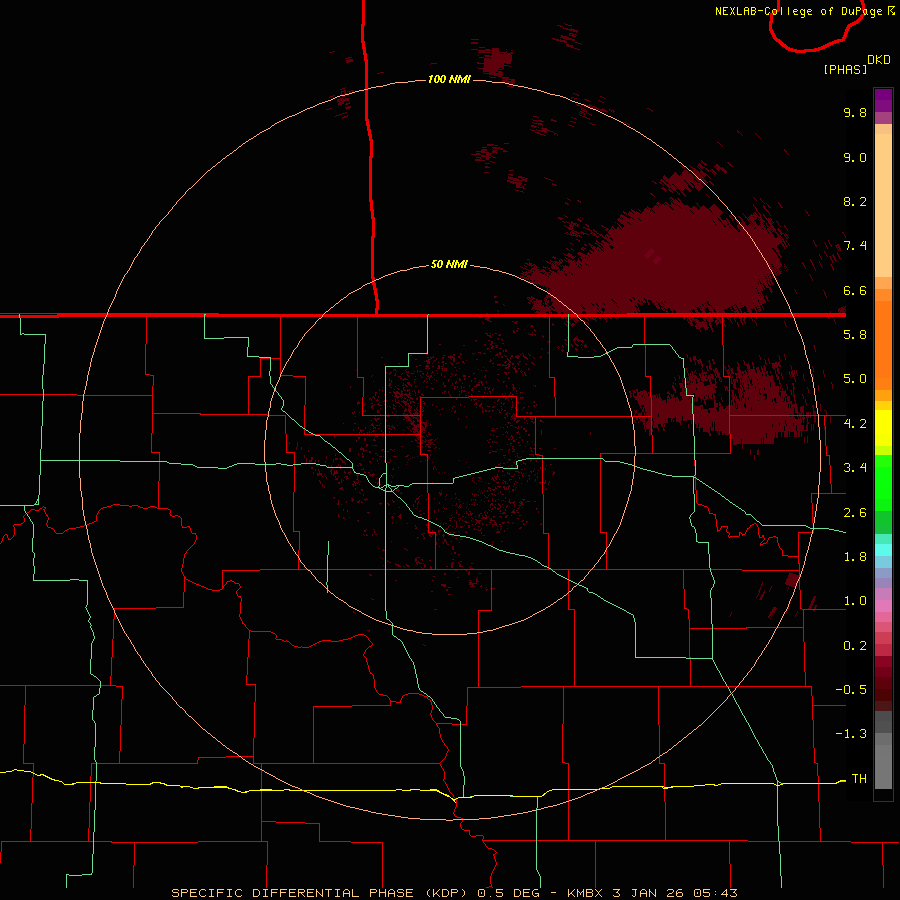Image resolution: width=900 pixels, height=900 pixels.
Task: Click the 3.4 value on the color scale
Action: pos(855,468)
